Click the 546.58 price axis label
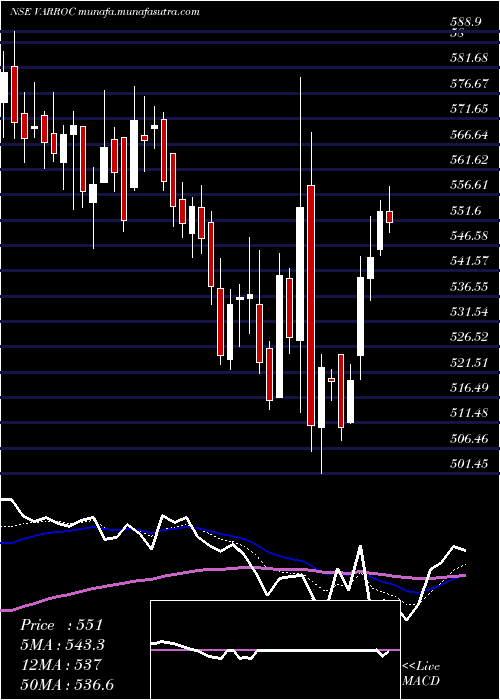This screenshot has width=500, height=700. [x=469, y=235]
